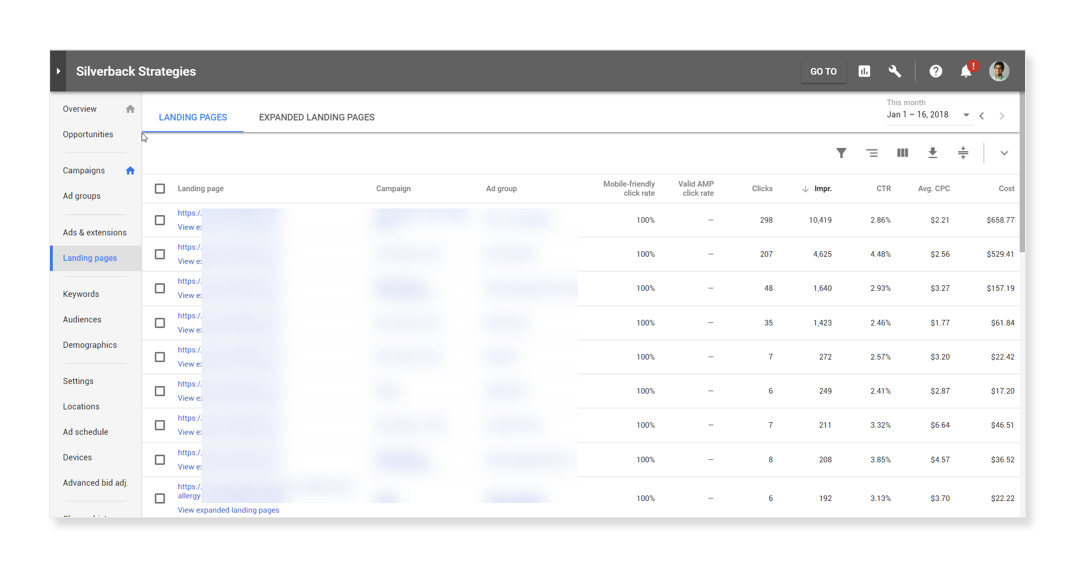Sort by the CTR column header
The width and height of the screenshot is (1075, 567).
(884, 189)
